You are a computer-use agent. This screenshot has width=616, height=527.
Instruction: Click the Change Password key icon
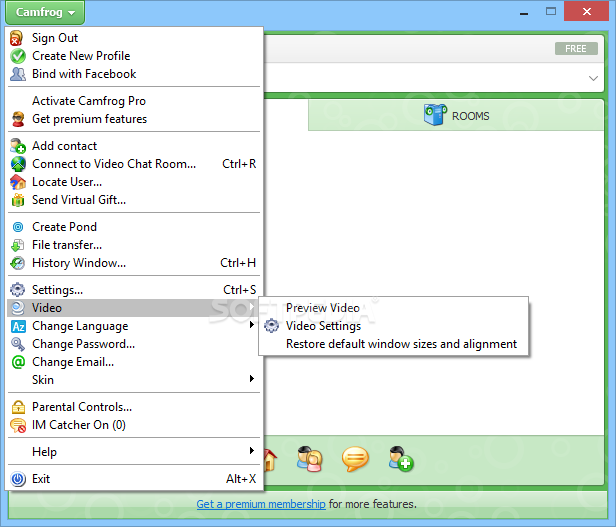[x=18, y=344]
